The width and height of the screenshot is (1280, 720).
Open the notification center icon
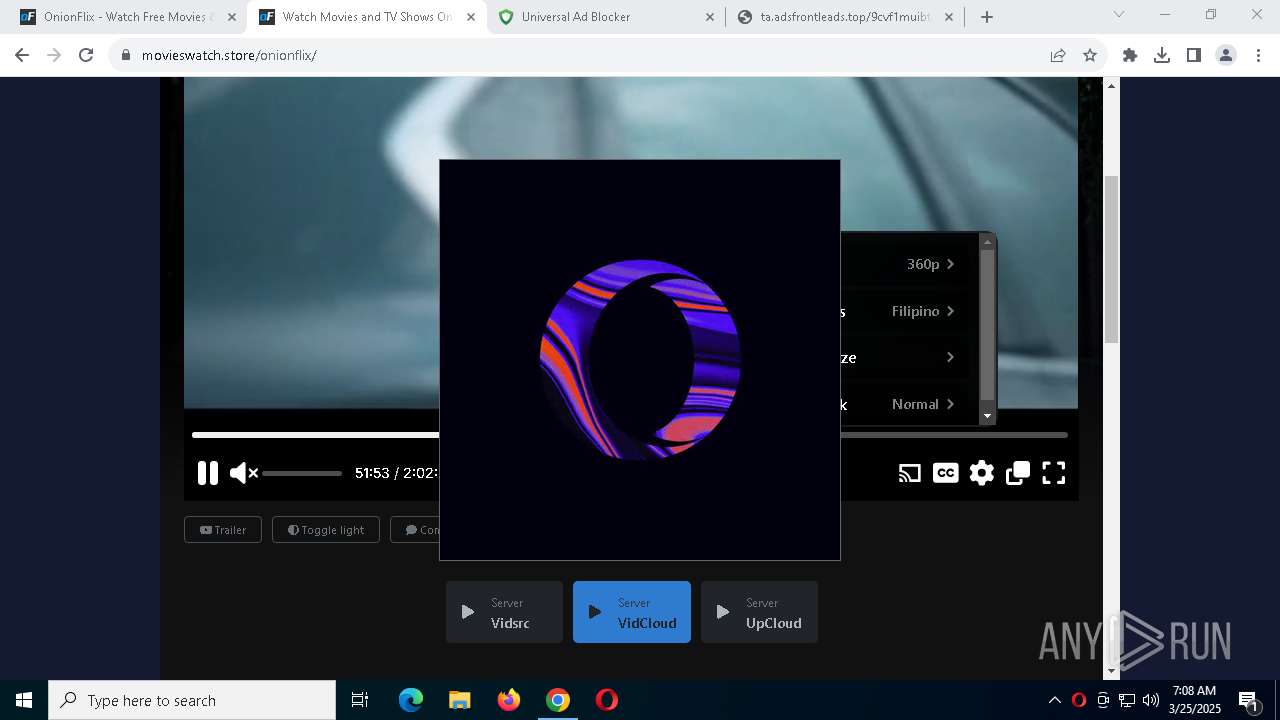[1248, 700]
